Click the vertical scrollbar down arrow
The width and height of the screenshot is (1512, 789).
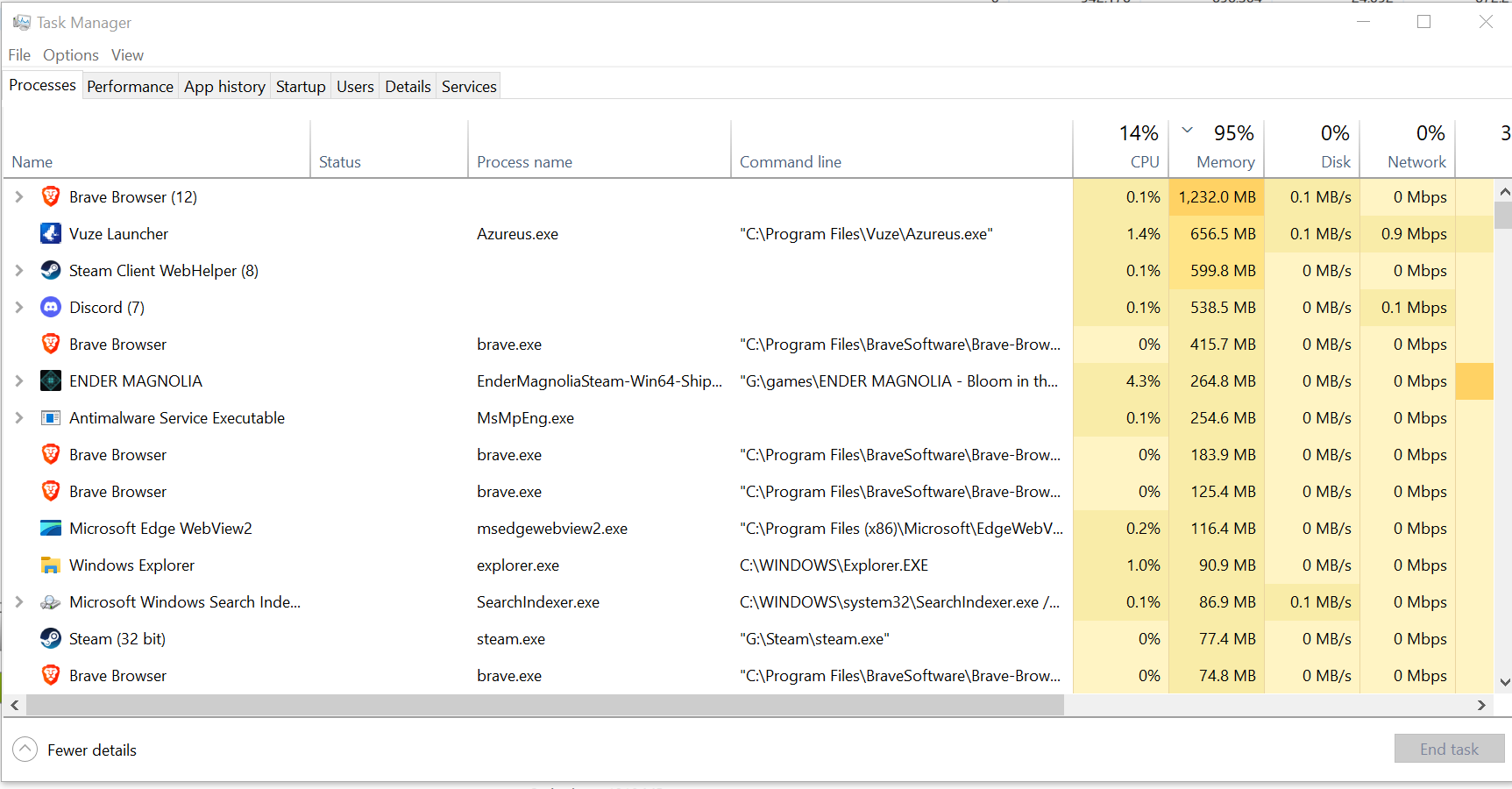[x=1504, y=682]
